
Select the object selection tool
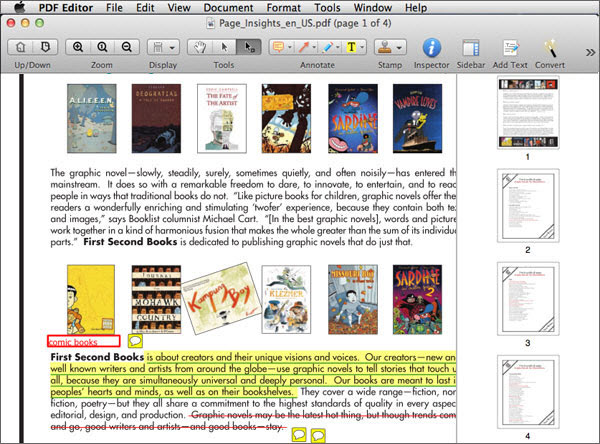click(249, 47)
